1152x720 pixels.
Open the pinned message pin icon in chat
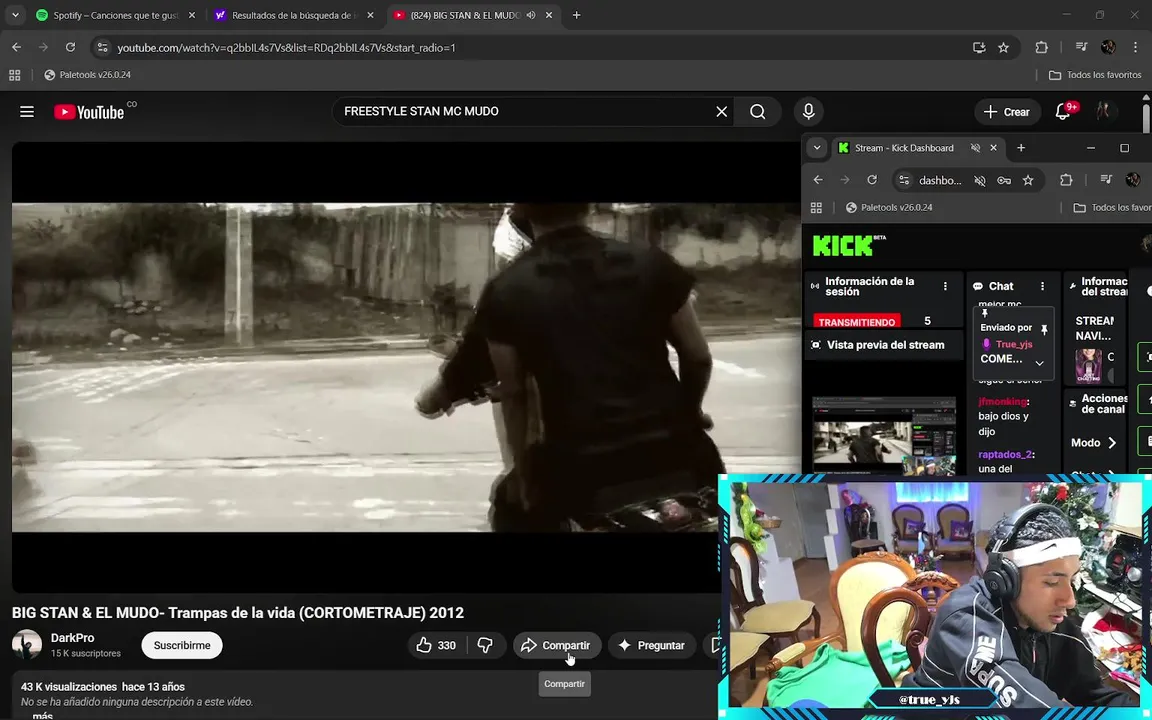[x=1044, y=329]
